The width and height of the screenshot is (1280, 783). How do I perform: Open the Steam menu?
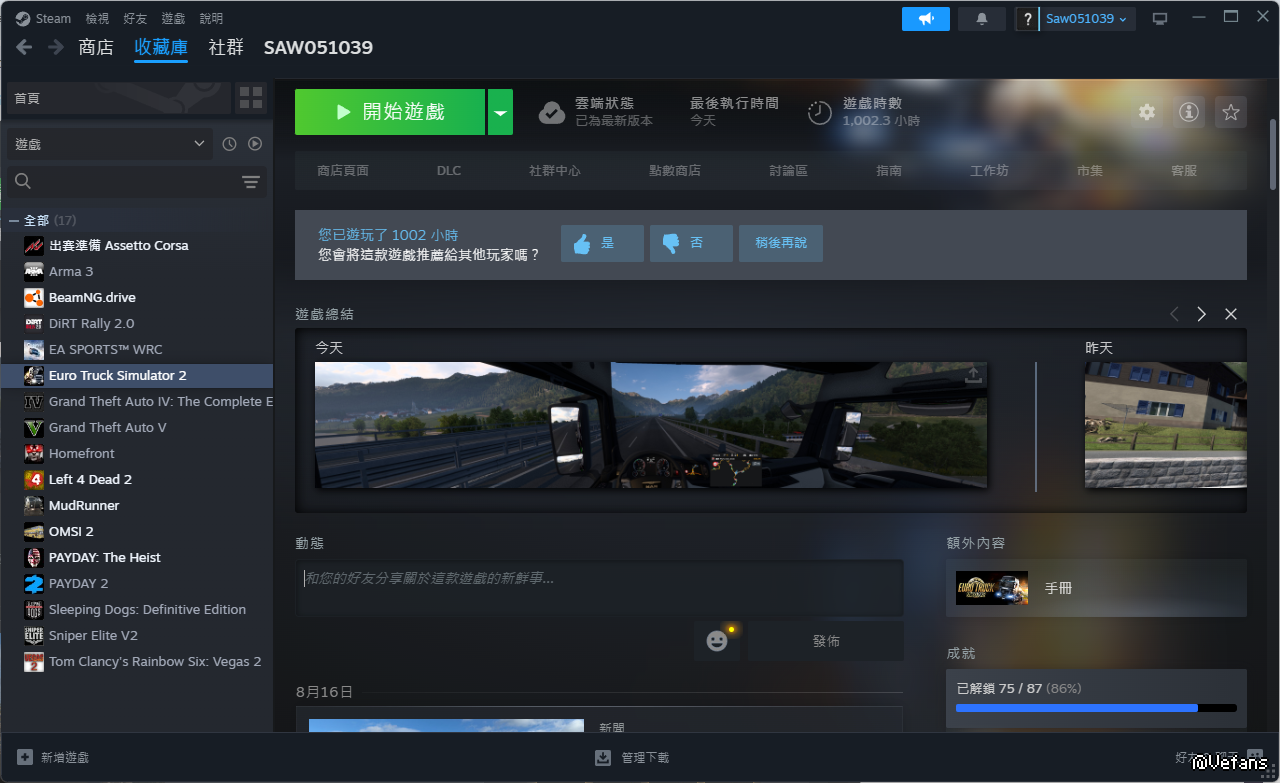tap(53, 18)
